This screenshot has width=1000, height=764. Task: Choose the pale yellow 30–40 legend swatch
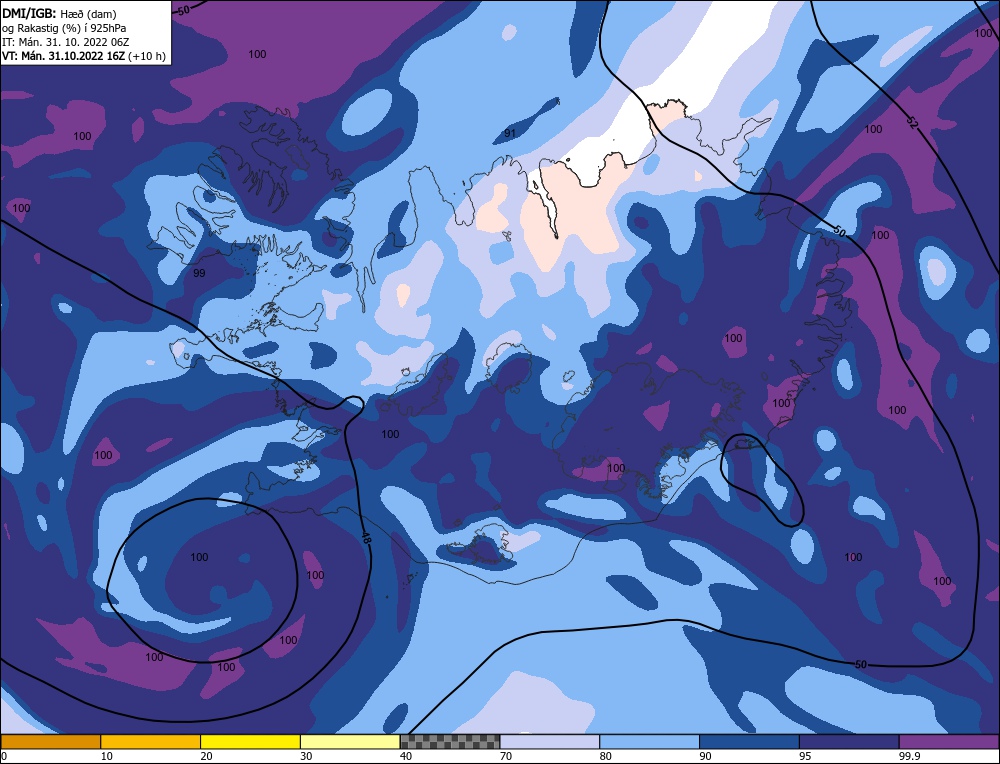(350, 741)
